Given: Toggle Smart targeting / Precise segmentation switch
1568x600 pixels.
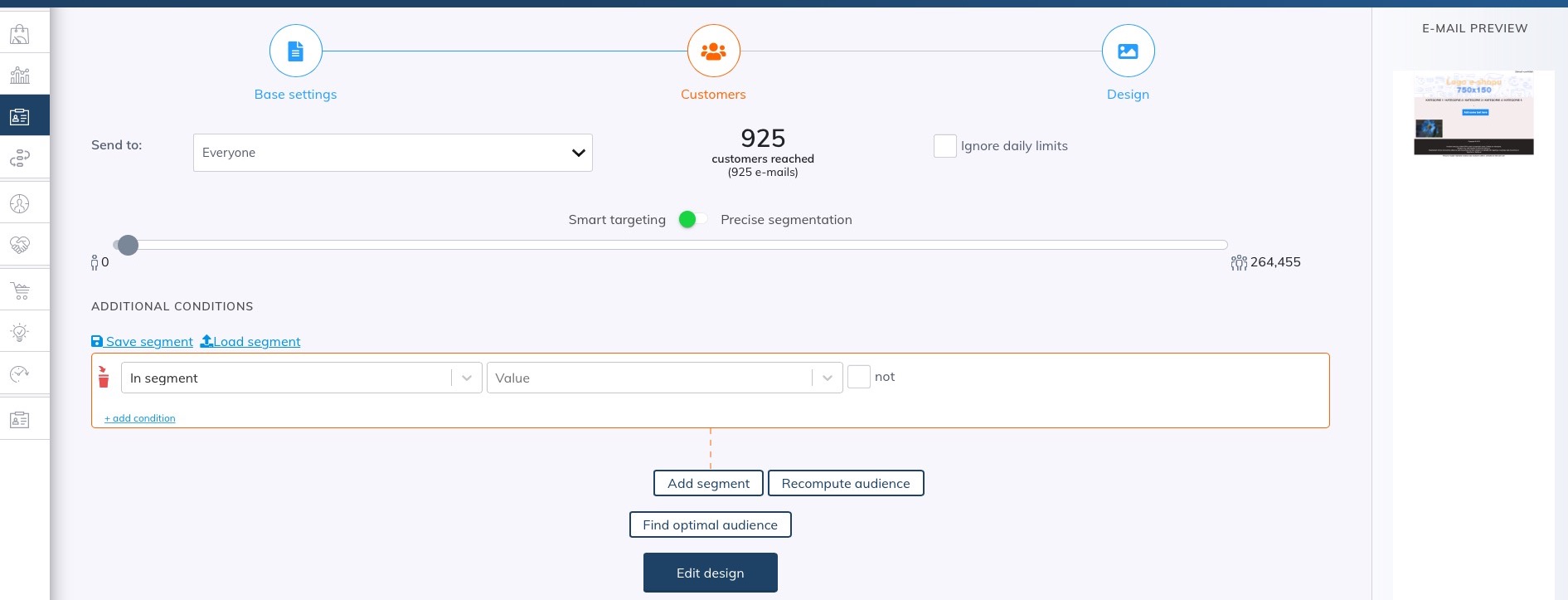Looking at the screenshot, I should [x=692, y=219].
